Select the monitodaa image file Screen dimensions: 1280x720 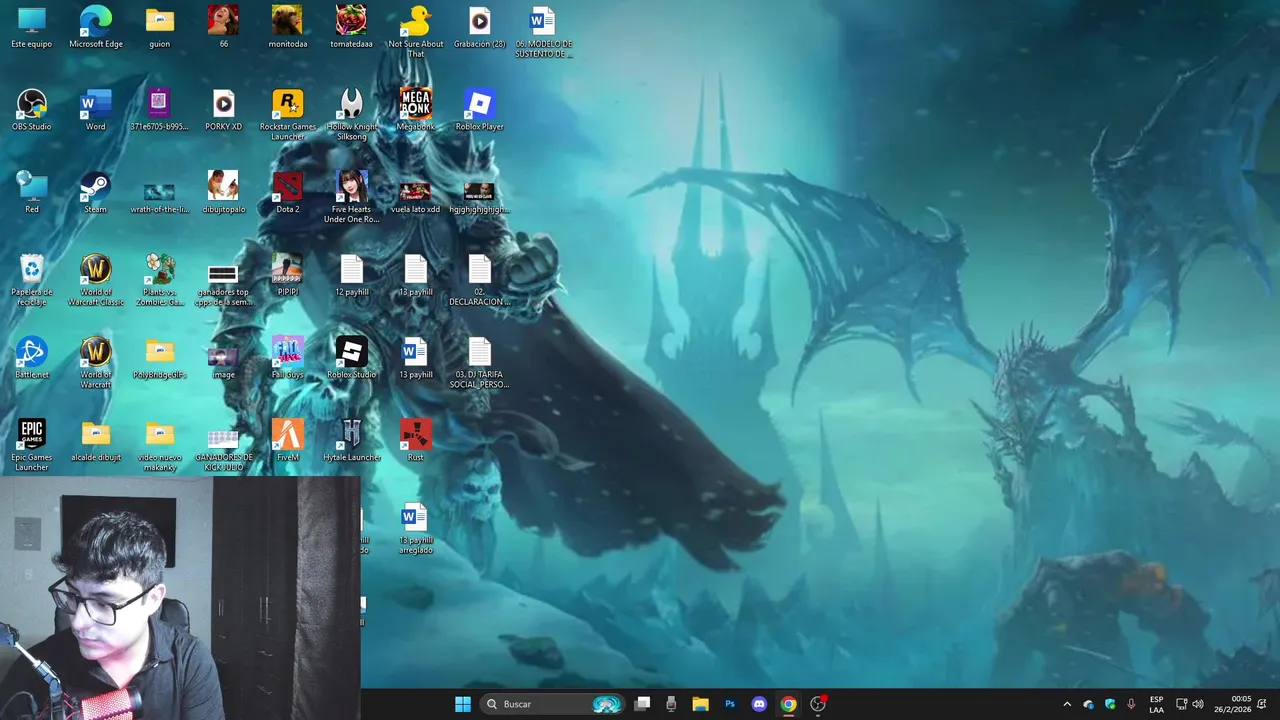(x=288, y=28)
